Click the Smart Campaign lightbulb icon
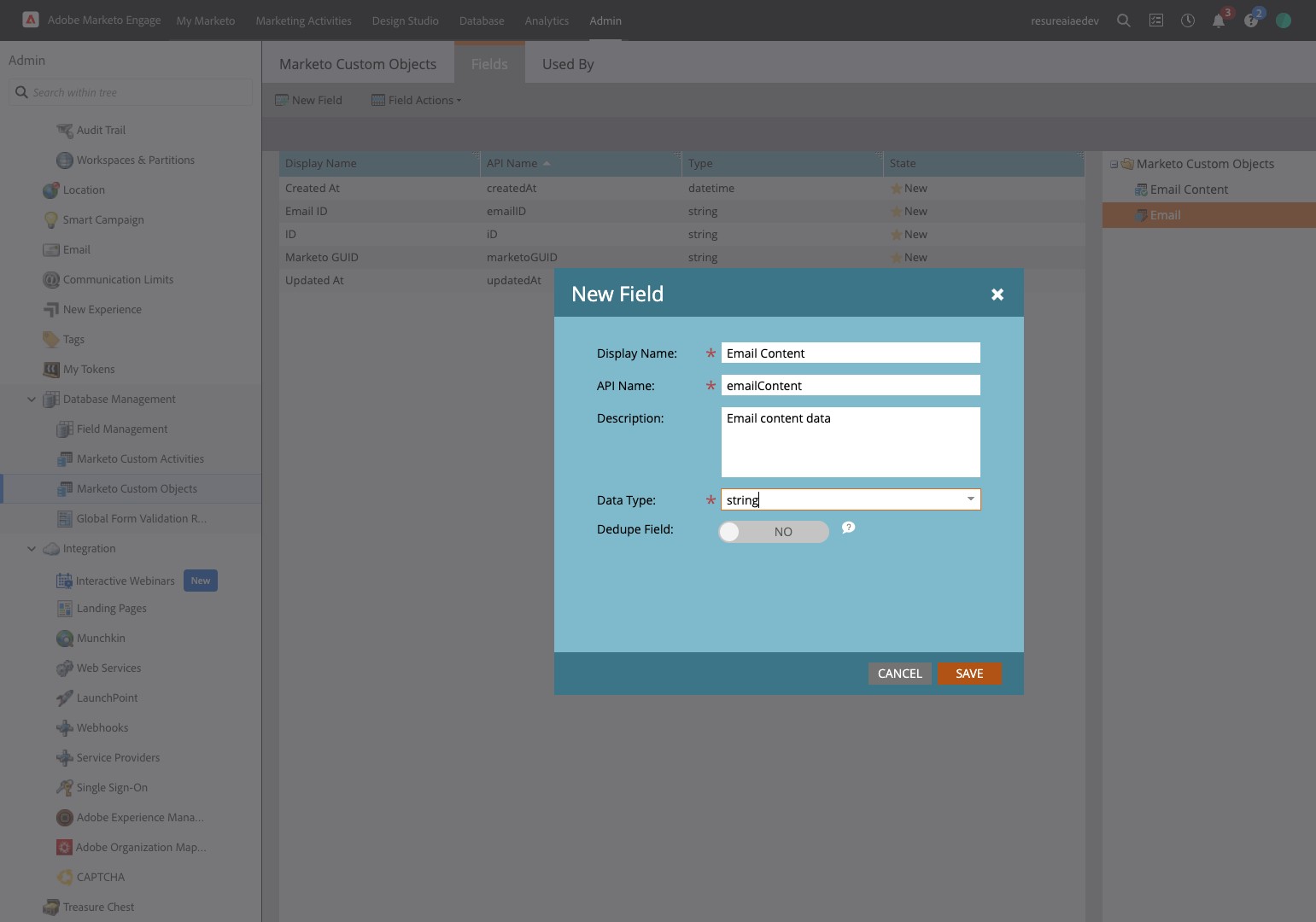Screen dimensions: 1316x922 point(51,220)
